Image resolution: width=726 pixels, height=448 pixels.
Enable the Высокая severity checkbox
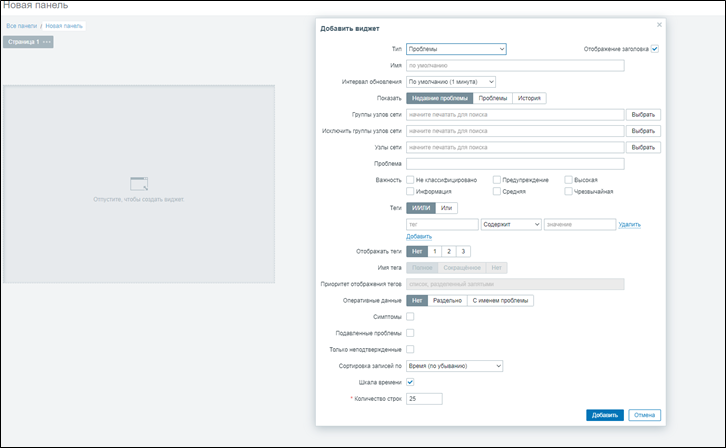click(568, 179)
